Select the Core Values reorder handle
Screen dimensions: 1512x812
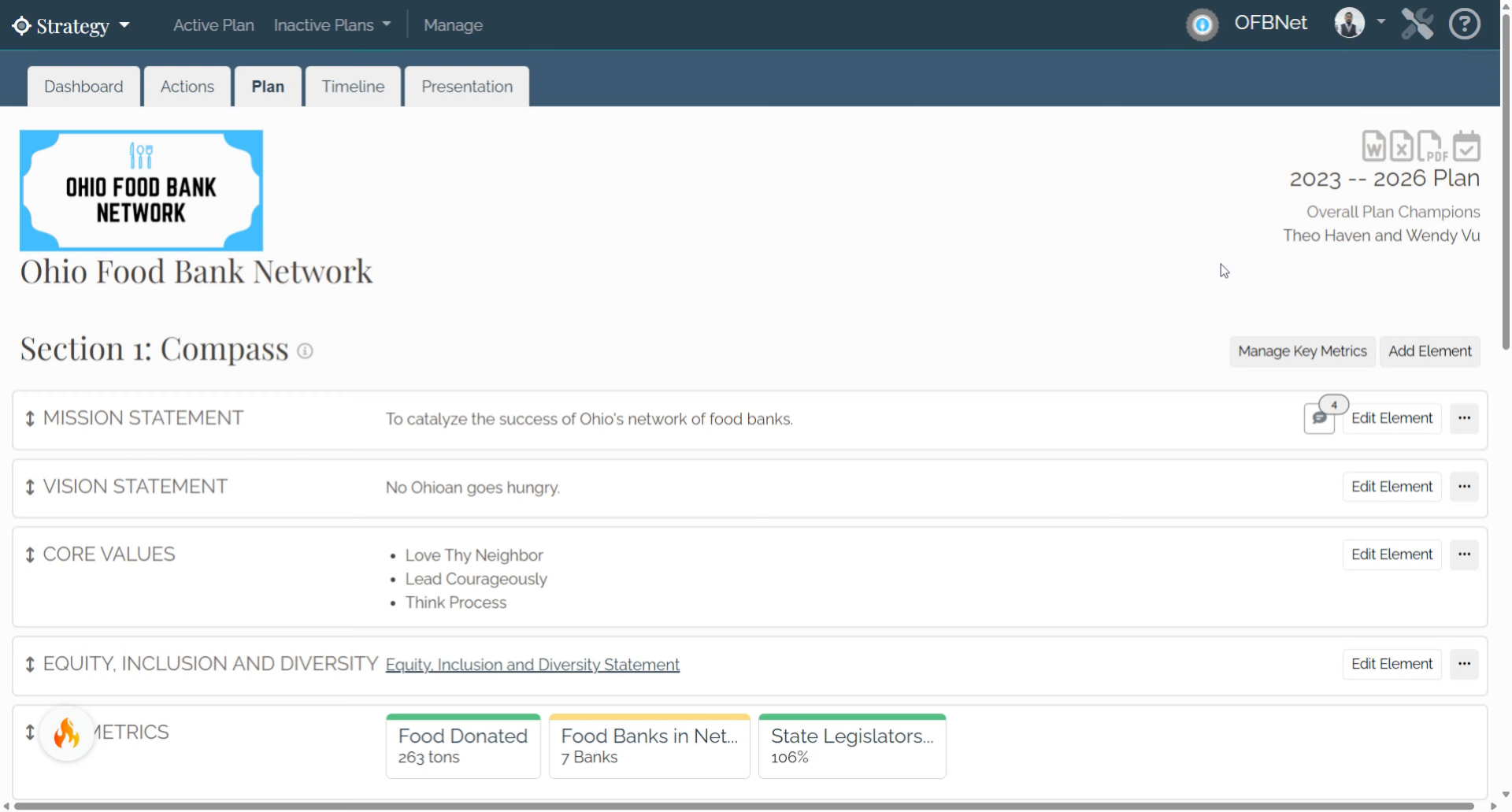click(30, 554)
